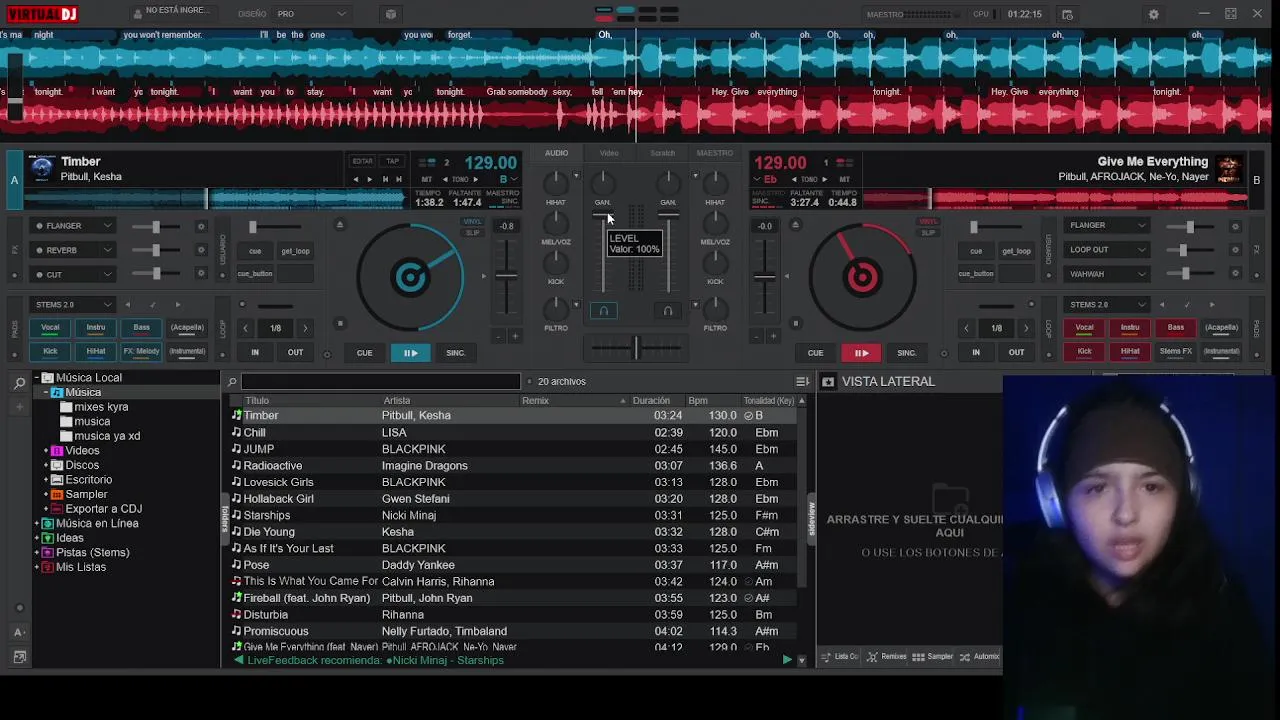Switch to the Audio mixer tab

(557, 153)
